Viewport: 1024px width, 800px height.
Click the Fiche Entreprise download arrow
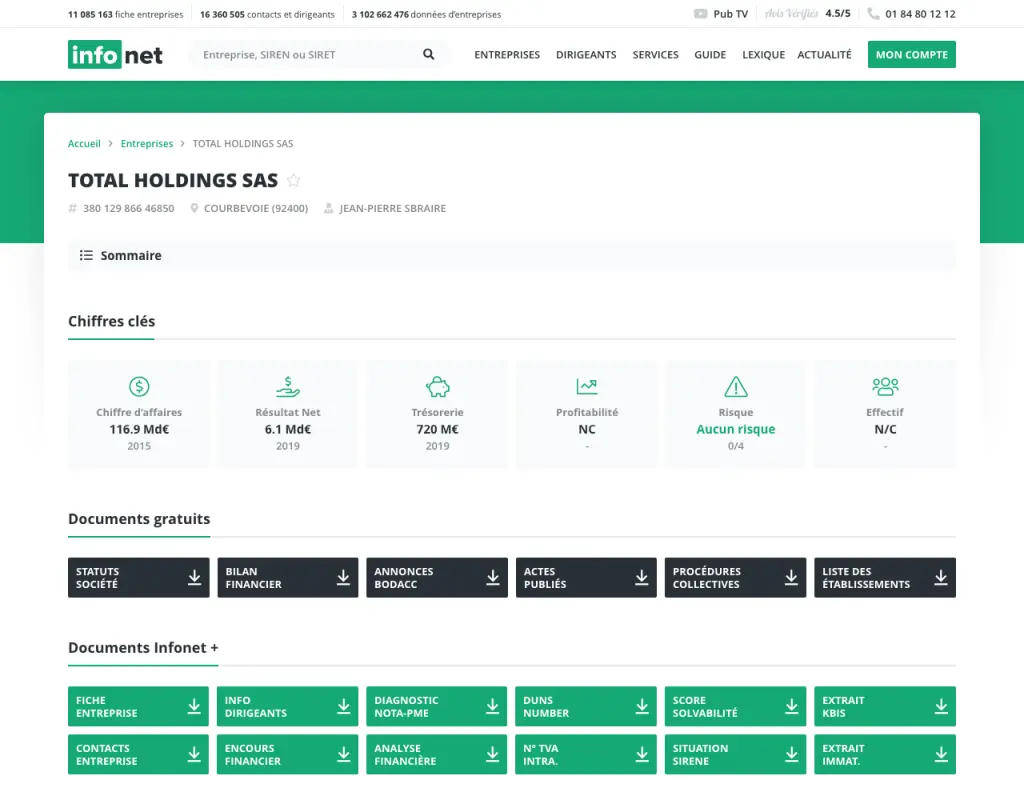[x=194, y=706]
